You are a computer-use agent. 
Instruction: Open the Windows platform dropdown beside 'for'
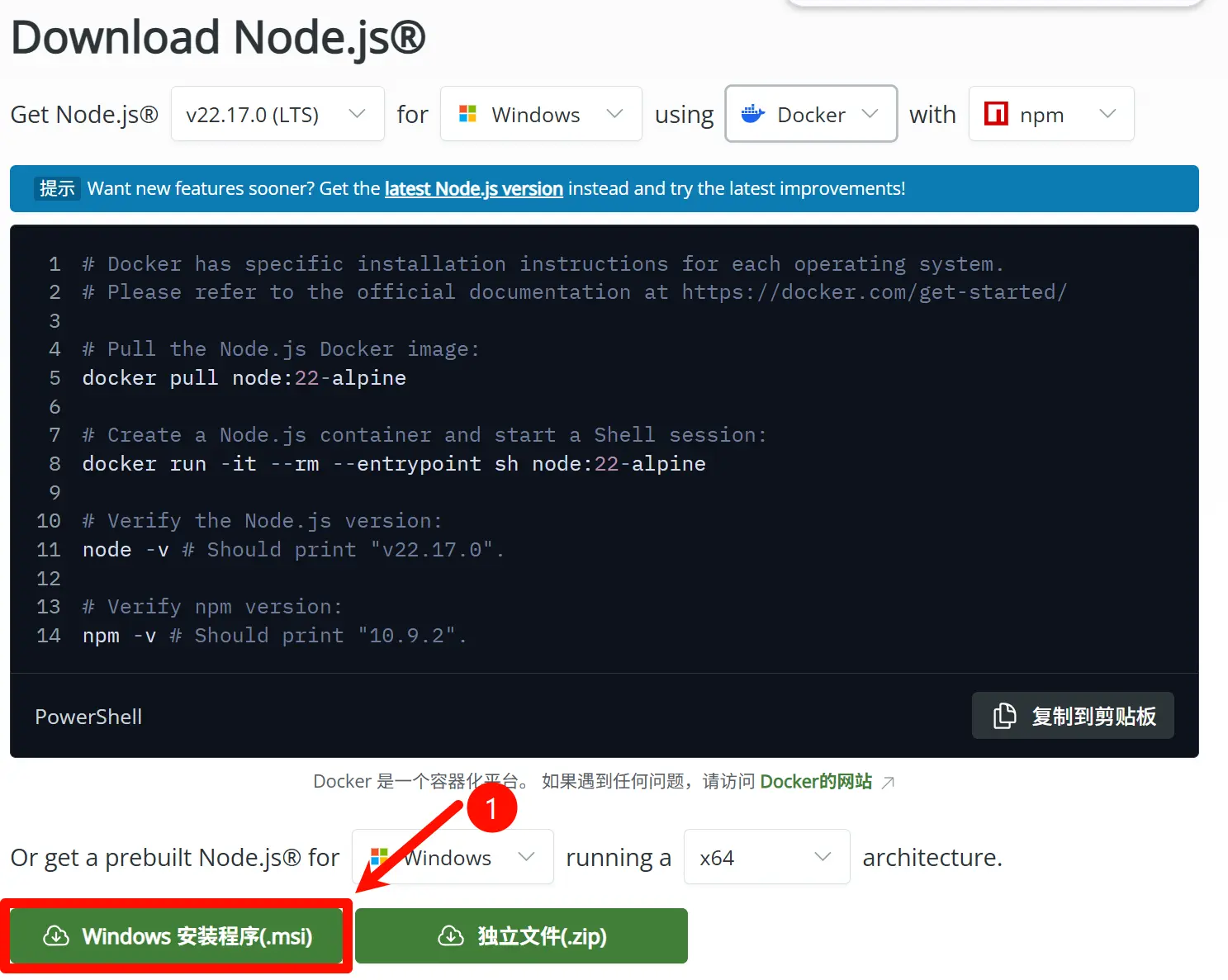tap(541, 114)
